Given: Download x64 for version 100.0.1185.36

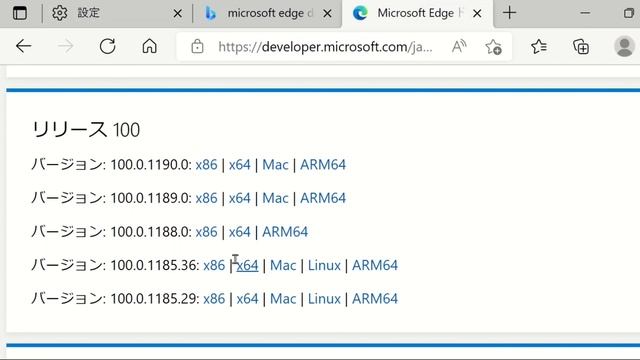Looking at the screenshot, I should [247, 265].
